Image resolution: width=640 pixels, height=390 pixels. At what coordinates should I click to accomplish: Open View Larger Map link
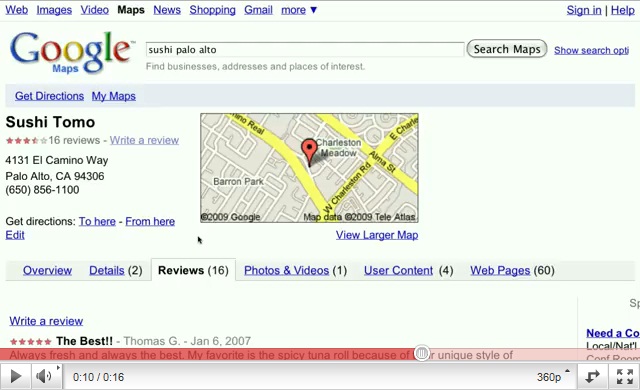(377, 235)
